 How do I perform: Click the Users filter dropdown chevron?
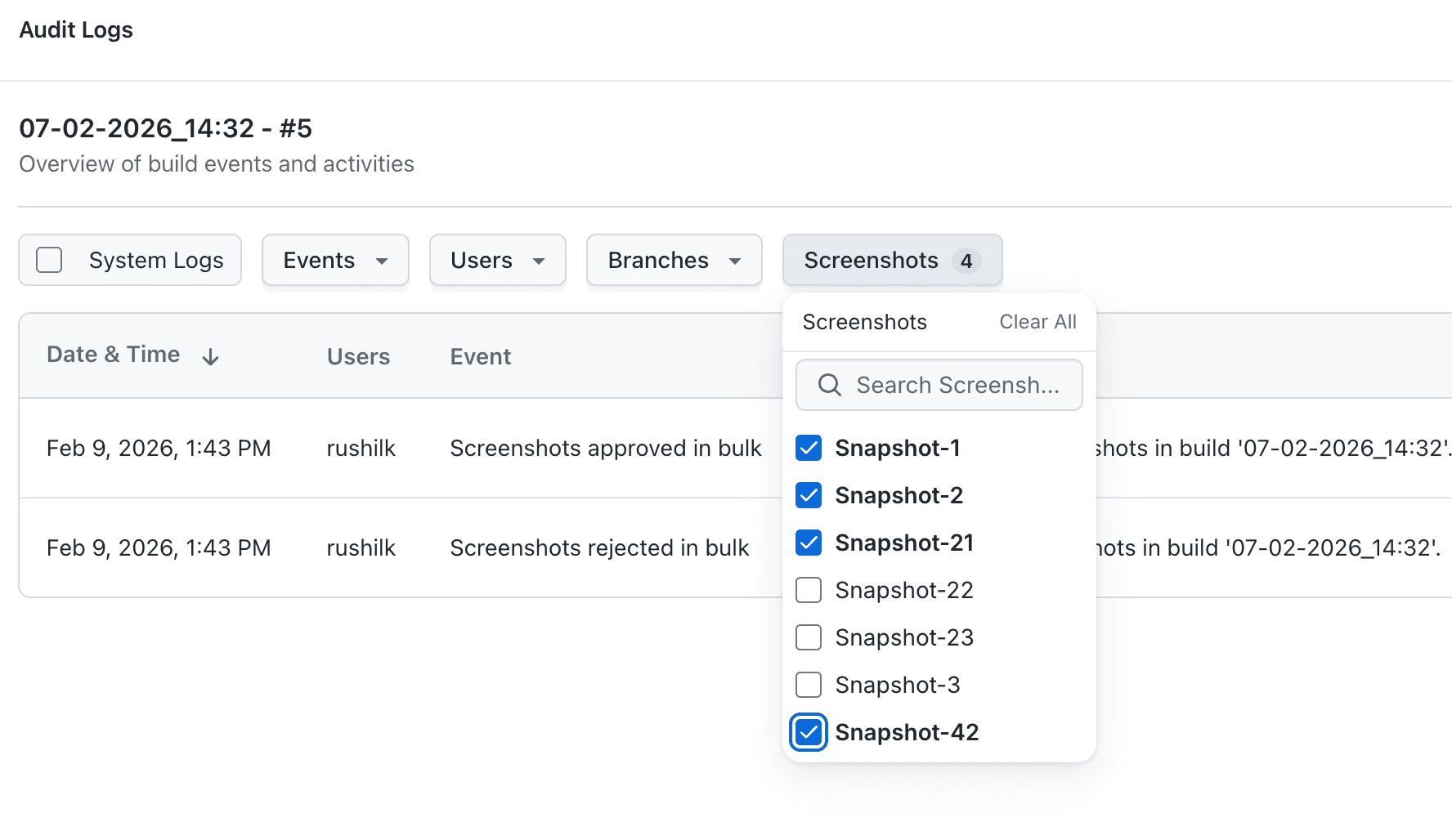click(540, 261)
